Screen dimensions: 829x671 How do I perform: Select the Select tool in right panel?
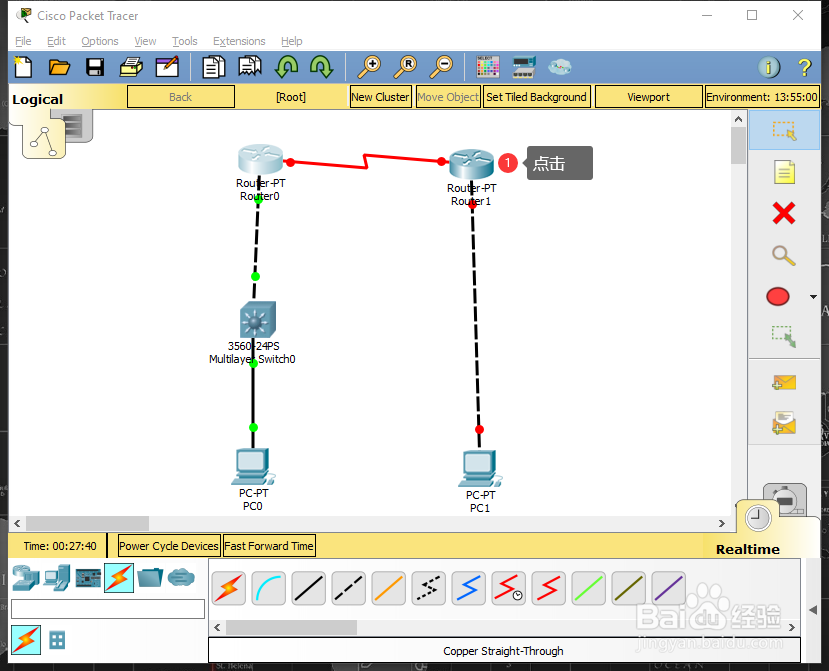tap(784, 131)
